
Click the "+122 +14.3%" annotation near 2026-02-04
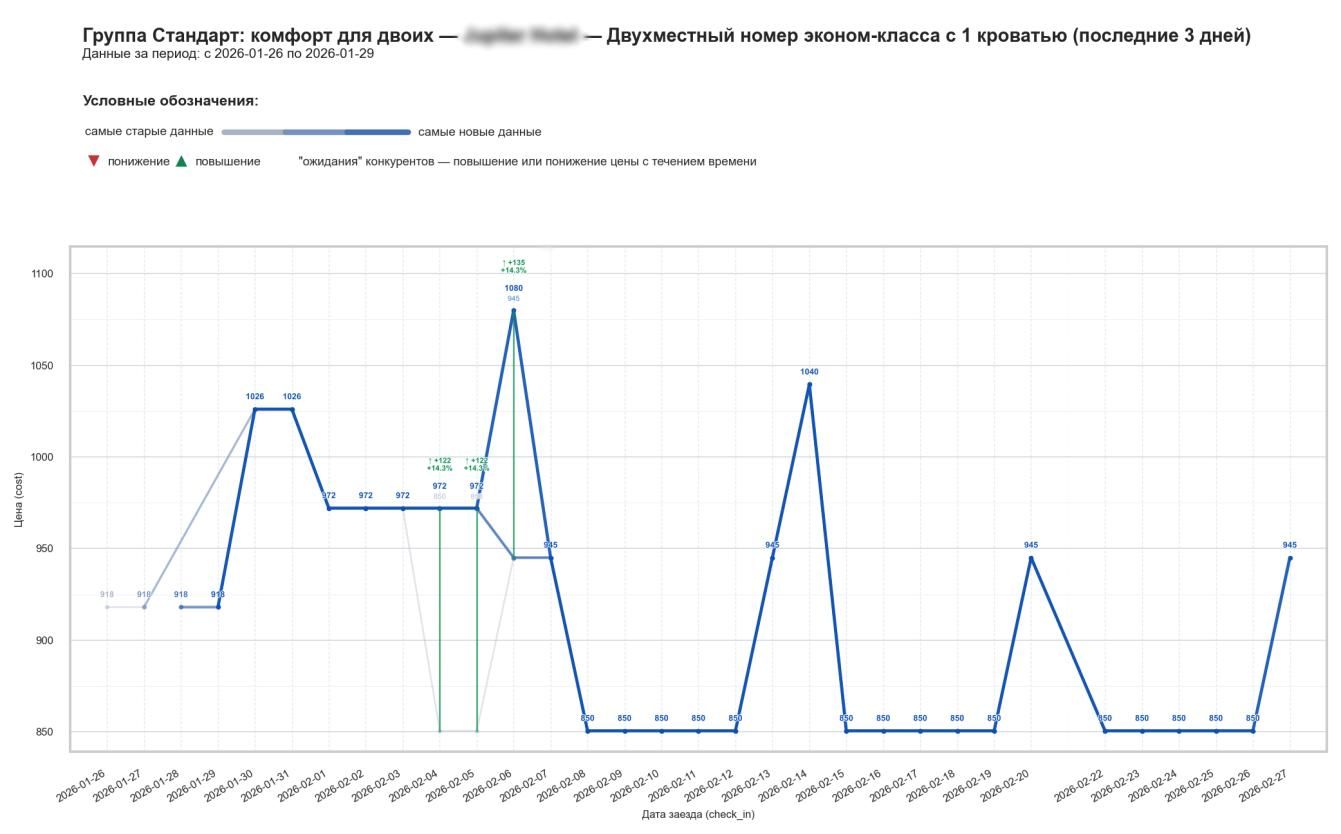tap(439, 464)
